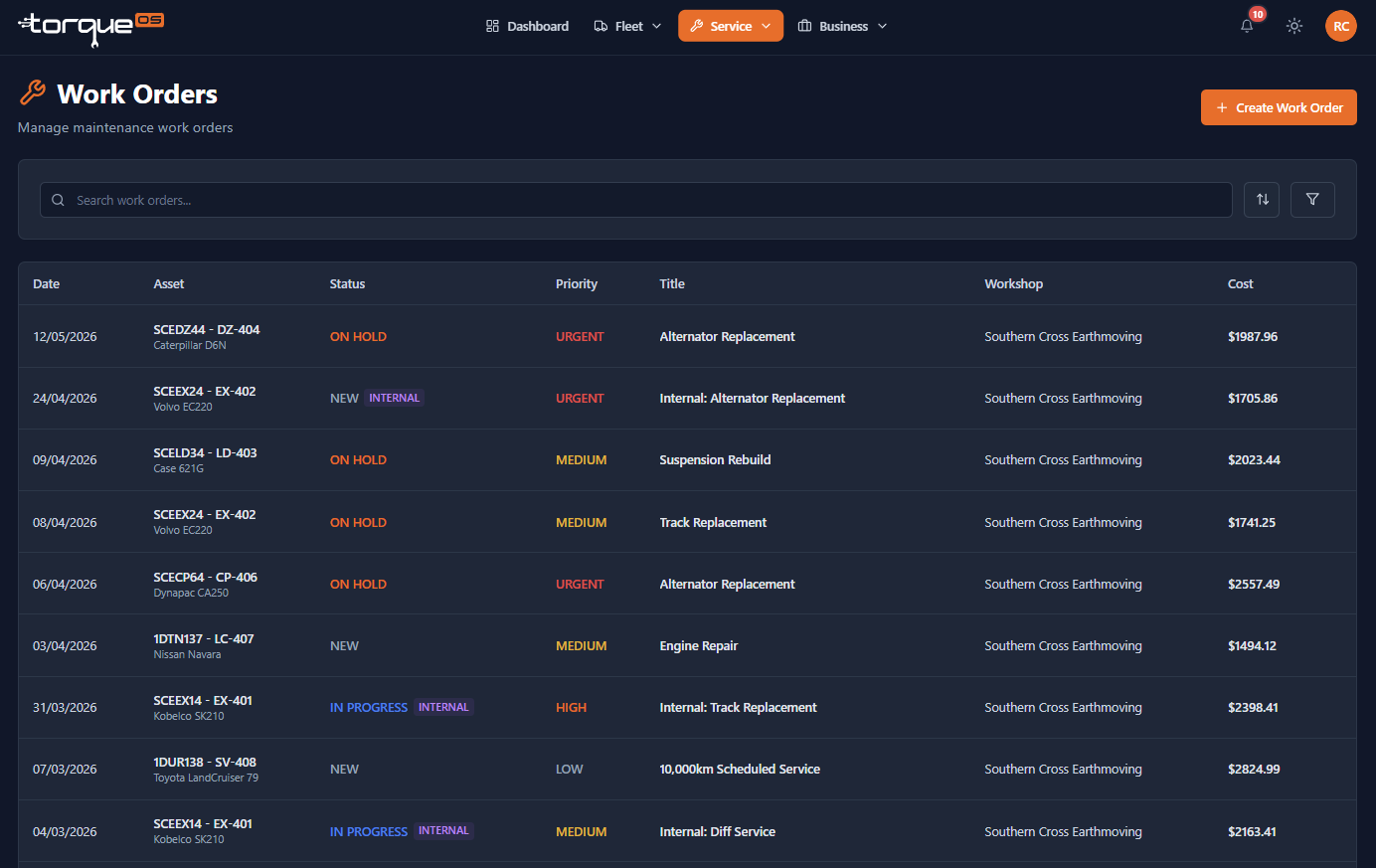This screenshot has width=1376, height=868.
Task: Open the Service menu
Action: click(x=731, y=26)
